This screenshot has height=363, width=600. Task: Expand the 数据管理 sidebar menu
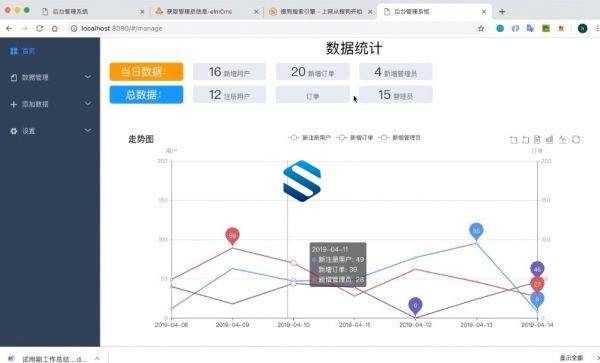pos(50,77)
